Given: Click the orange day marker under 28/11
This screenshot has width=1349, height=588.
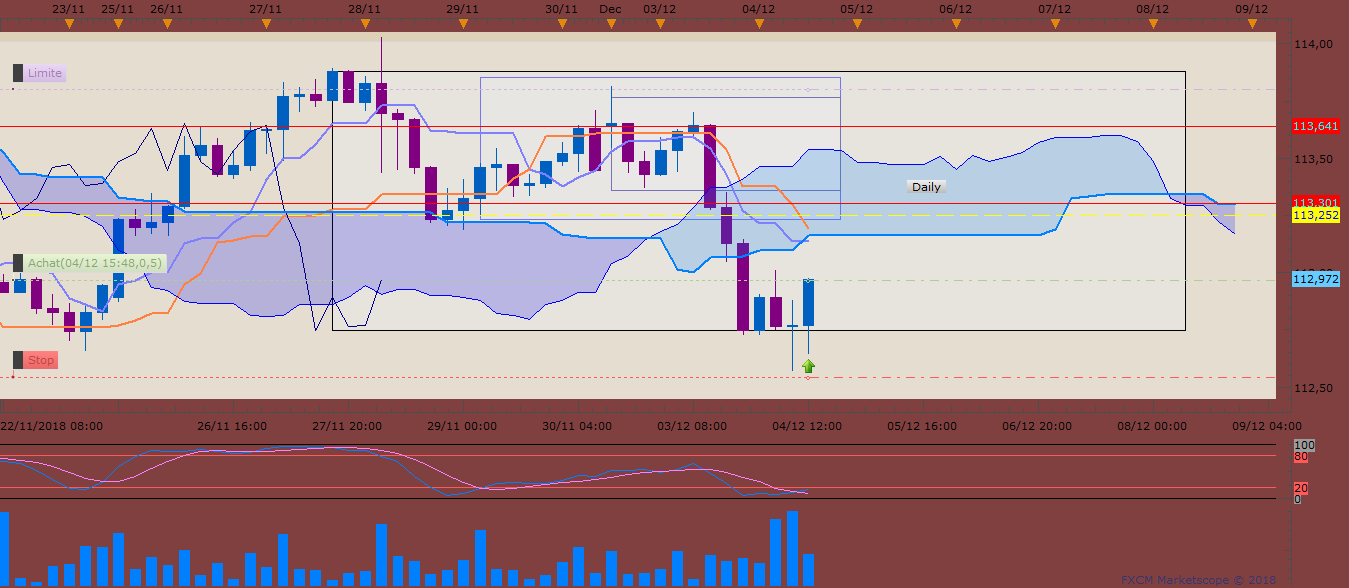Looking at the screenshot, I should click(x=364, y=24).
